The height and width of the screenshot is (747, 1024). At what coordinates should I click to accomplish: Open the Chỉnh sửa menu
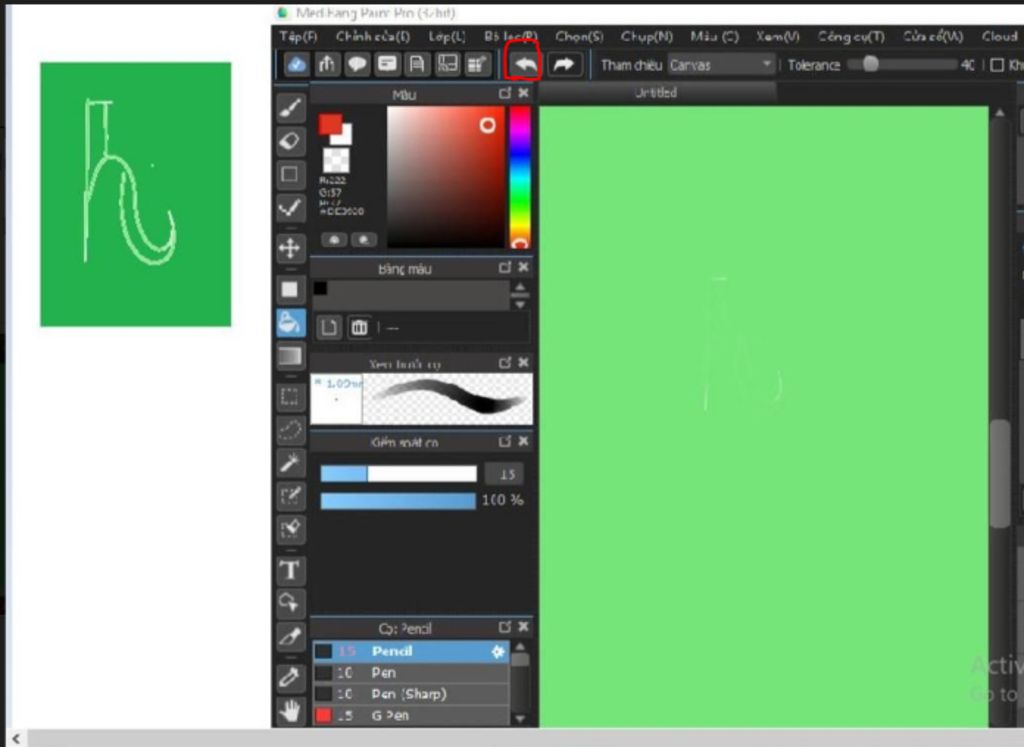373,37
